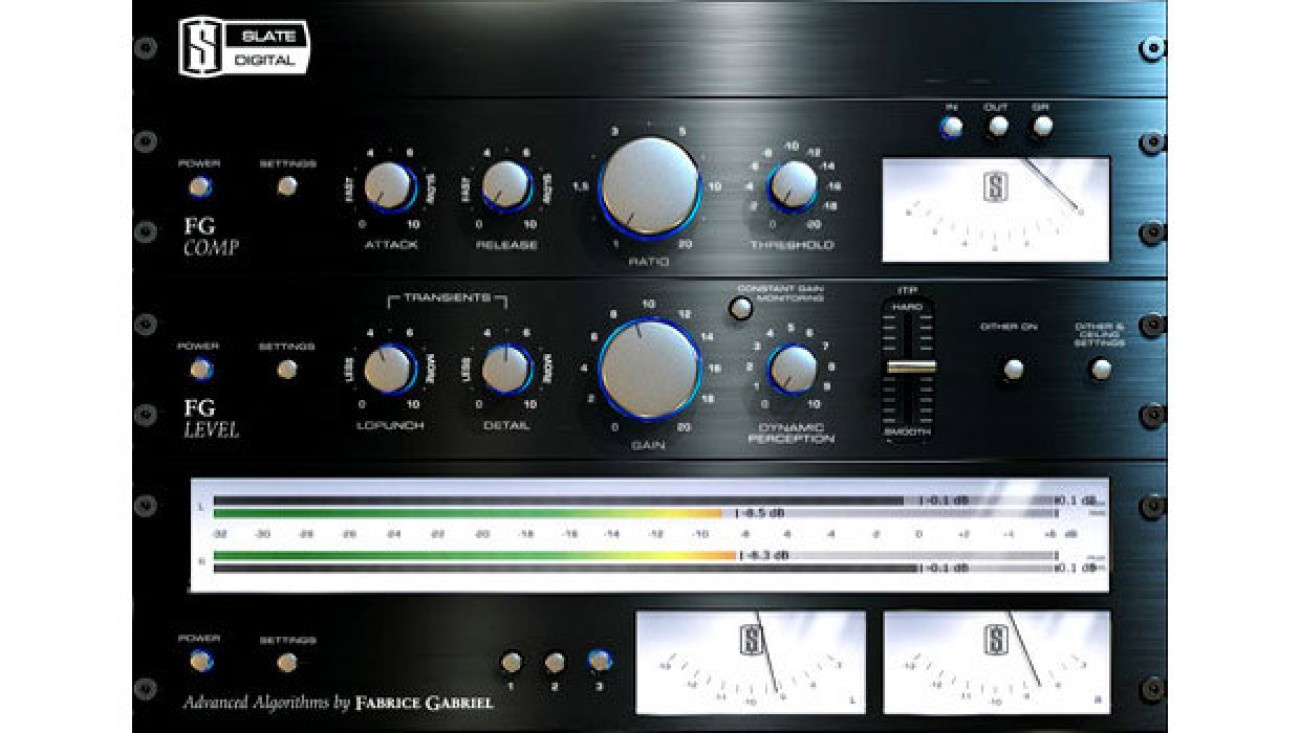This screenshot has width=1300, height=733.
Task: Toggle Constant Gain Monitoring button
Action: pos(741,309)
